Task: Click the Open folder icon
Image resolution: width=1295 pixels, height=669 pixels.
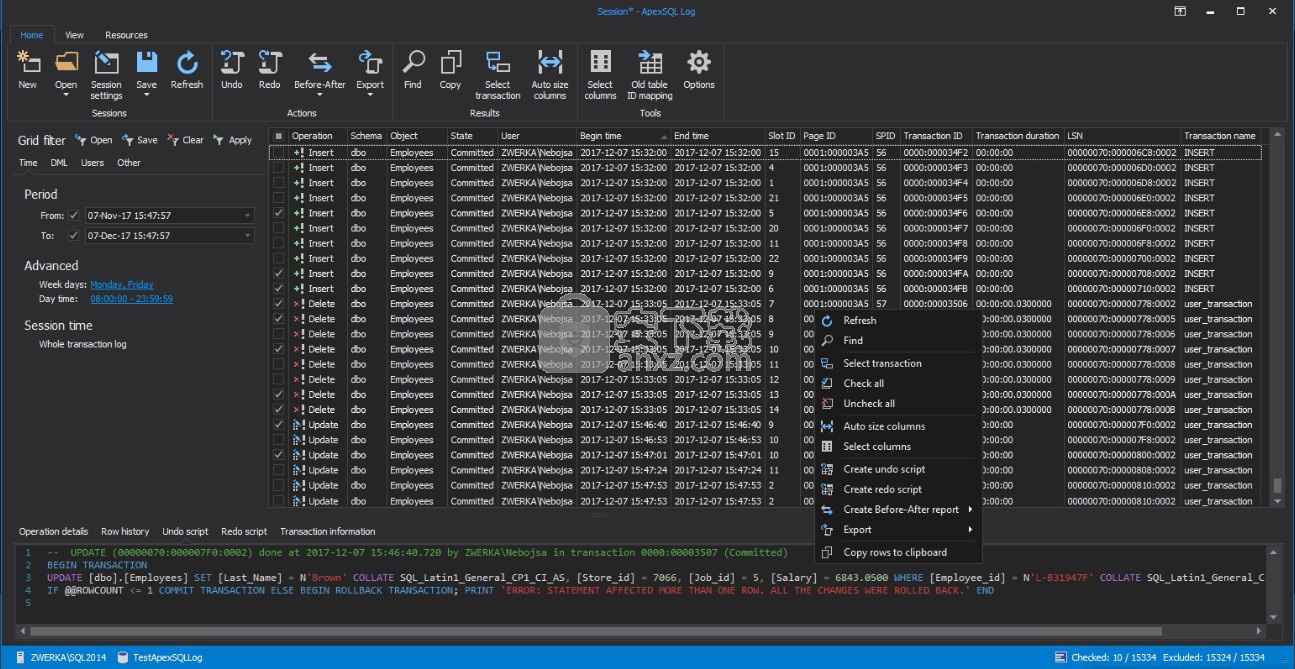Action: point(66,63)
